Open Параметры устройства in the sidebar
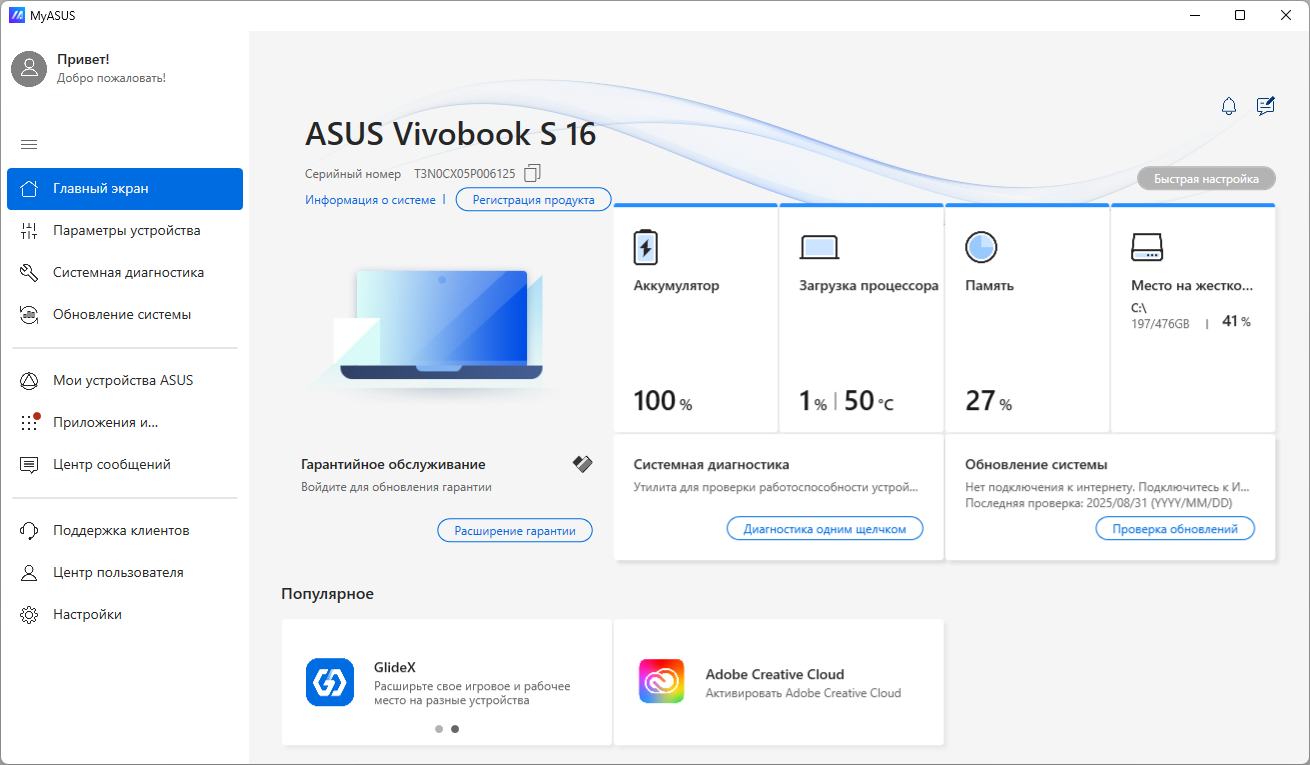This screenshot has height=765, width=1310. click(x=125, y=231)
